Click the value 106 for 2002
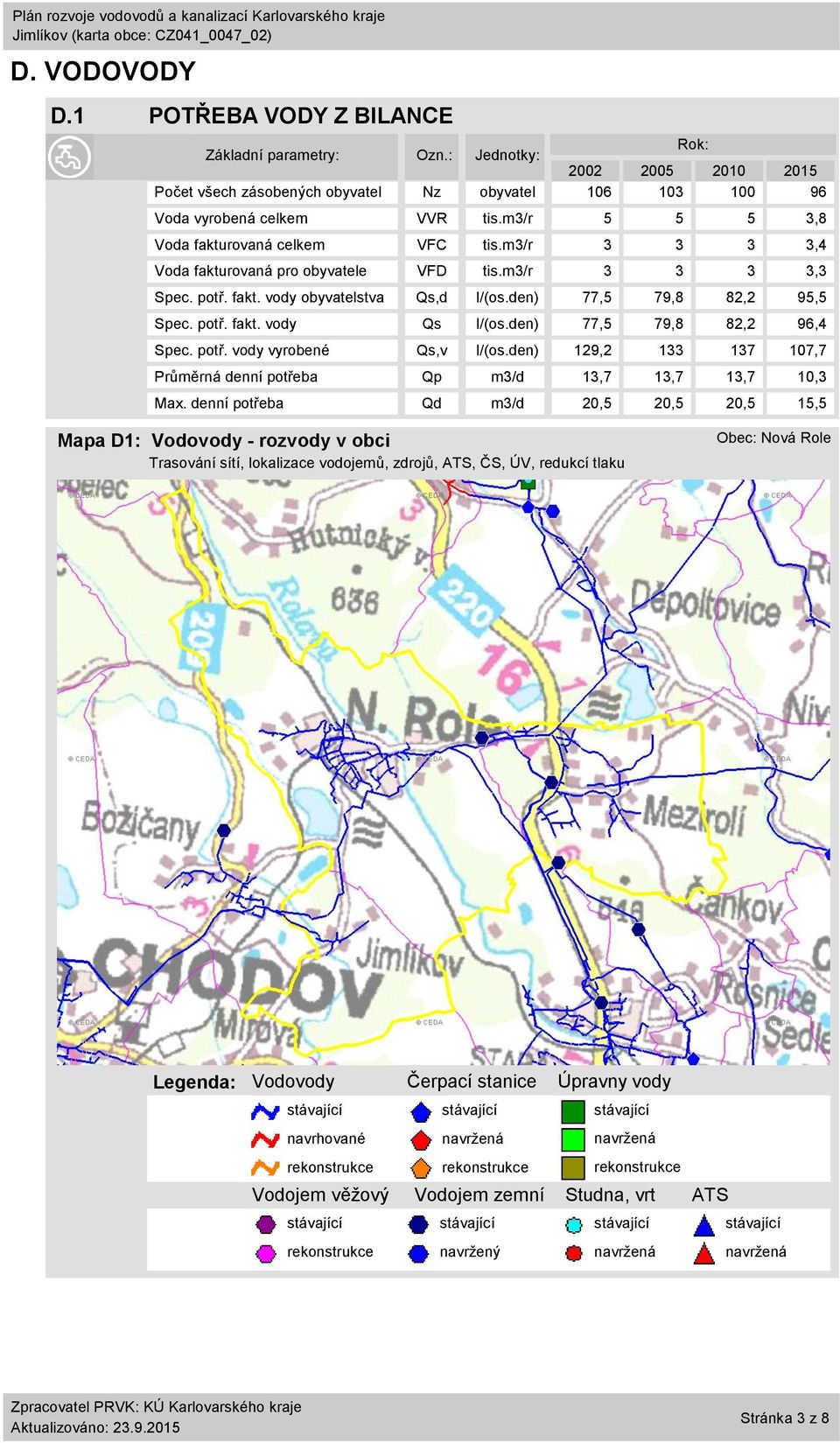 pos(598,192)
